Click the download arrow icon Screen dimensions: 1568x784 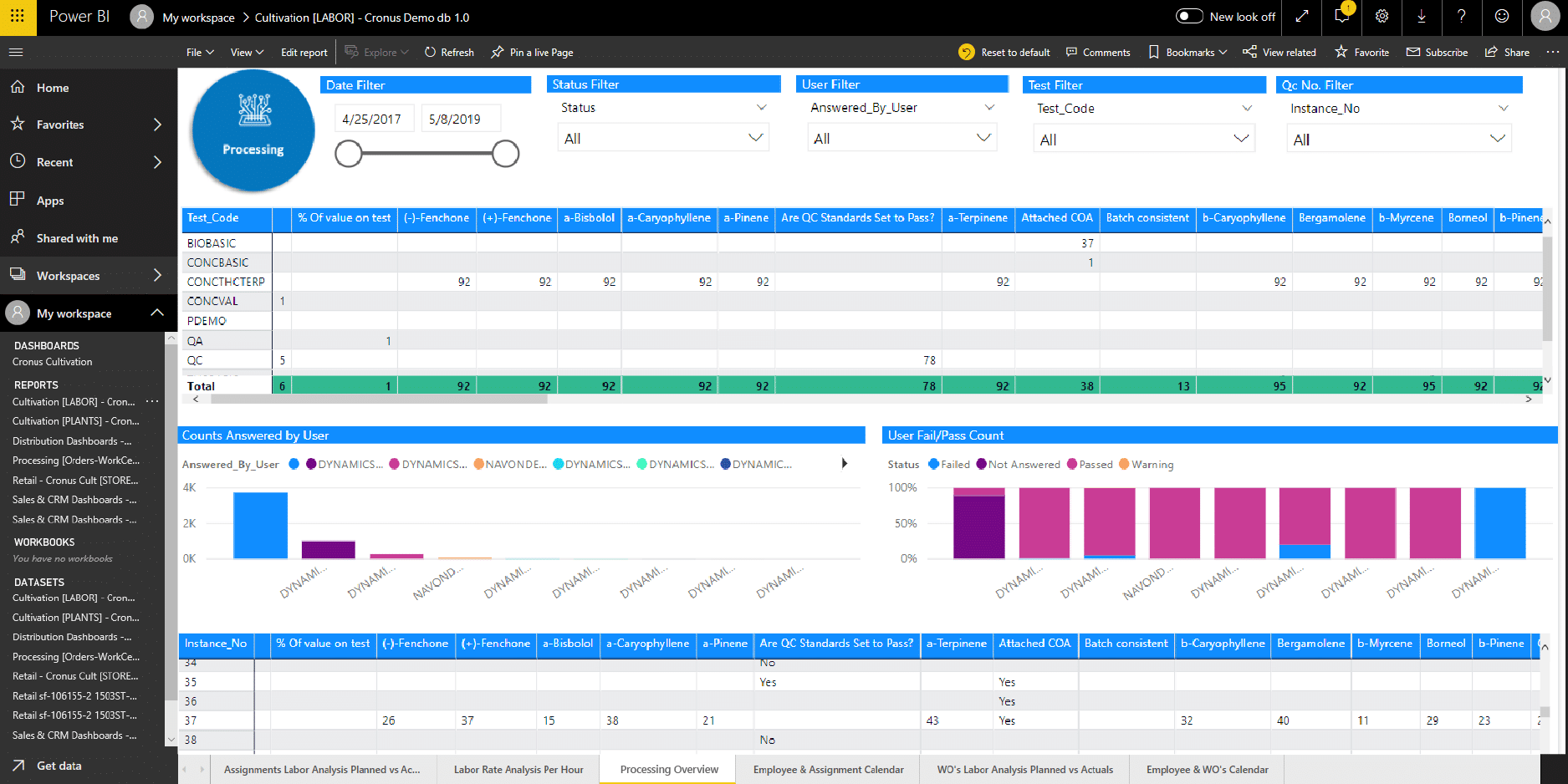[x=1421, y=17]
